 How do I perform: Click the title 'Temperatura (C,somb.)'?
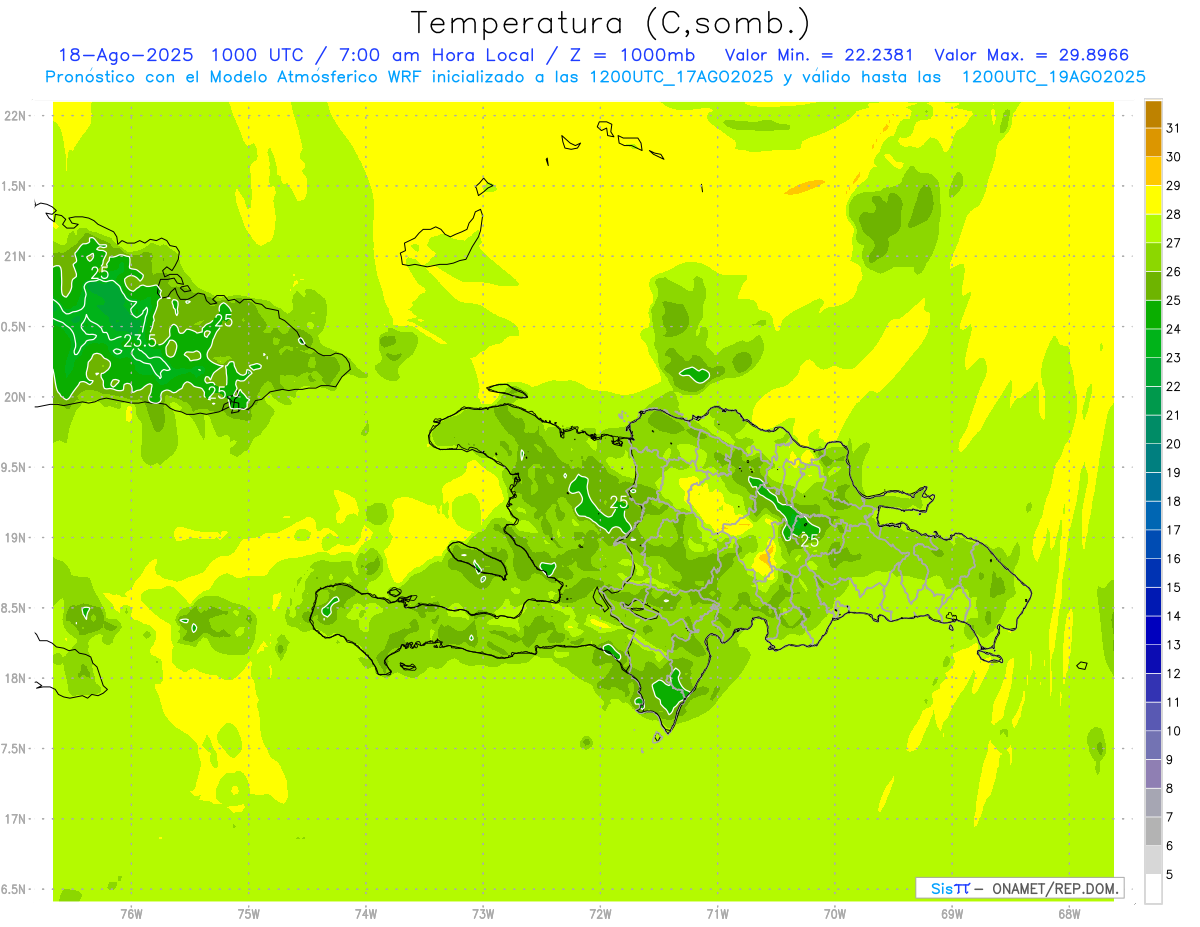[611, 23]
